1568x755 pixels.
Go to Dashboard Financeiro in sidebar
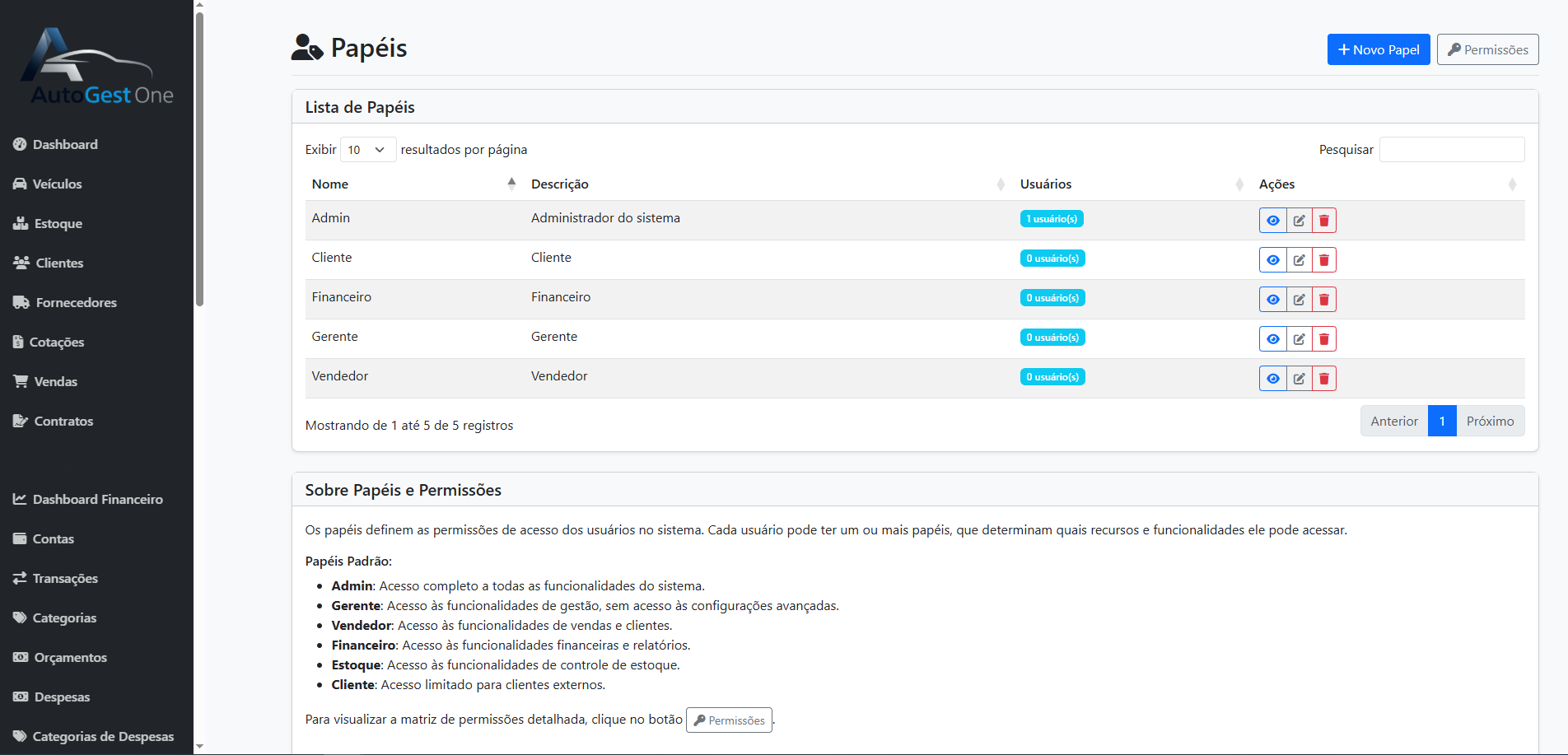pyautogui.click(x=97, y=500)
